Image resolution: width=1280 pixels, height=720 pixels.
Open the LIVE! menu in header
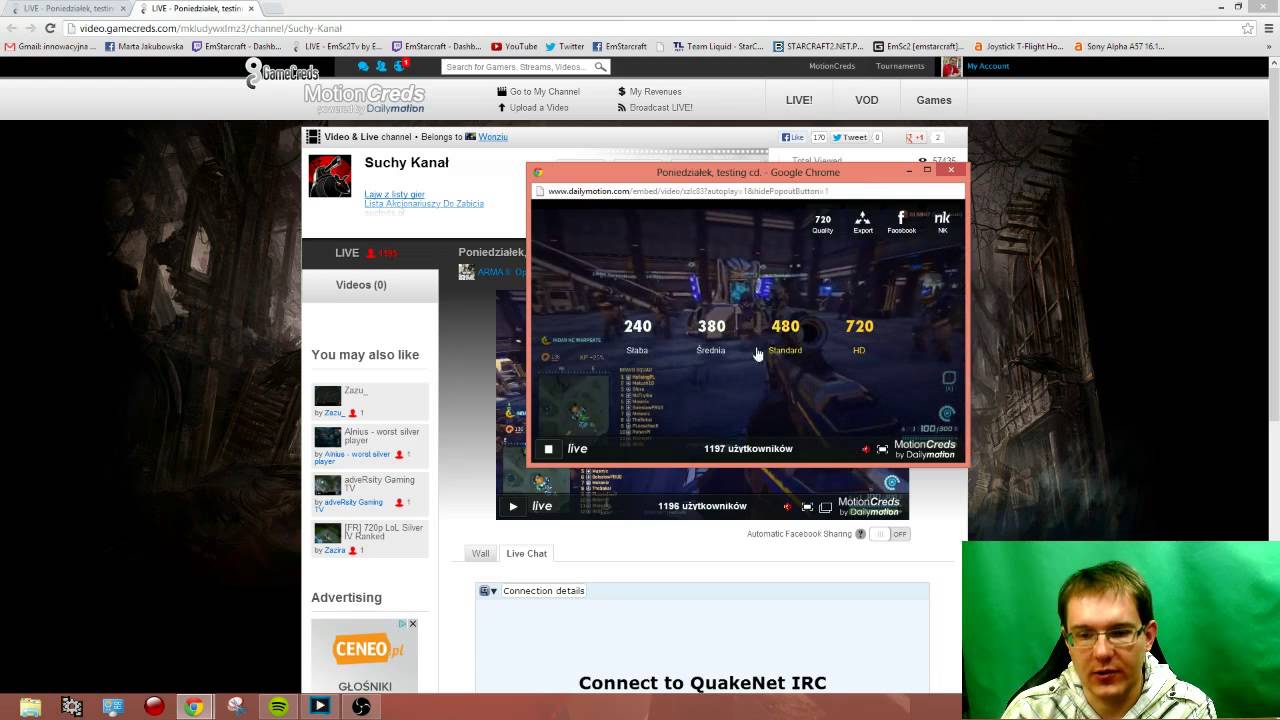pyautogui.click(x=799, y=100)
